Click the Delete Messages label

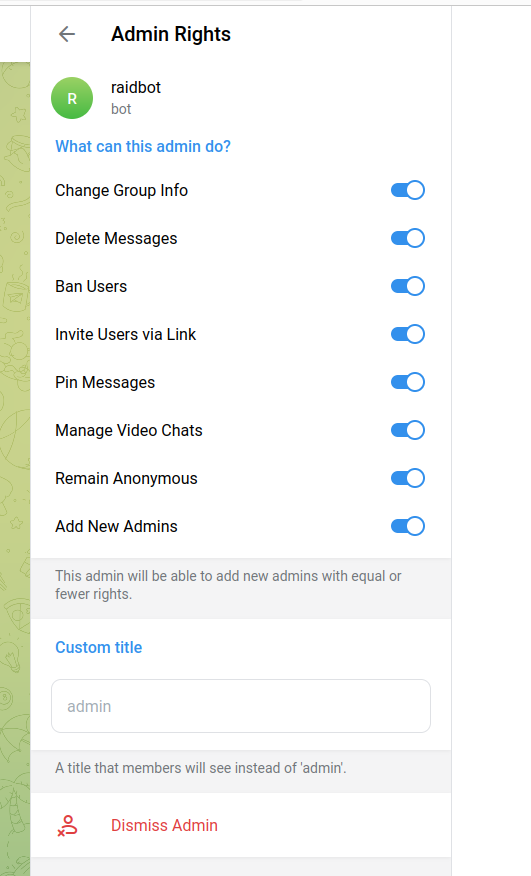click(x=116, y=239)
